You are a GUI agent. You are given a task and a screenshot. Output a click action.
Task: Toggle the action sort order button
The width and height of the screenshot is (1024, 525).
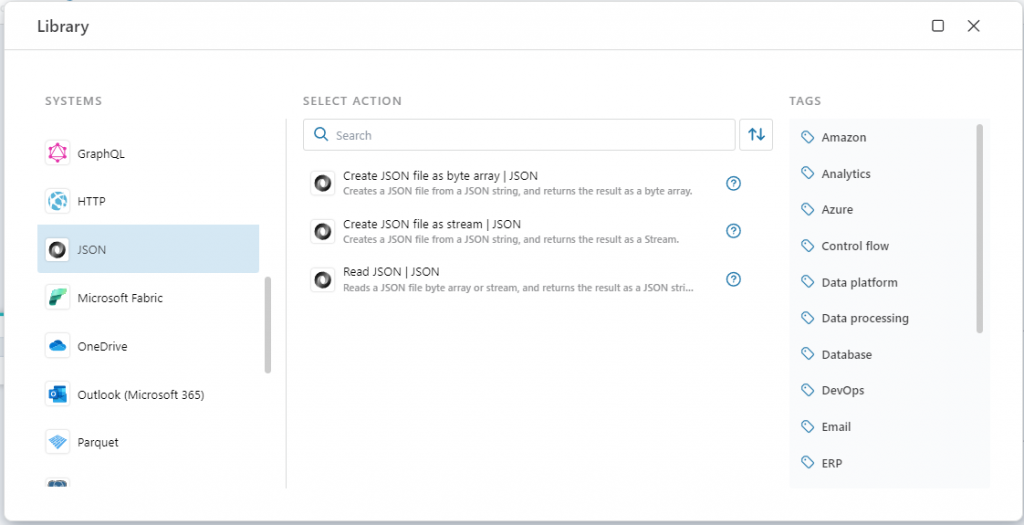click(756, 135)
